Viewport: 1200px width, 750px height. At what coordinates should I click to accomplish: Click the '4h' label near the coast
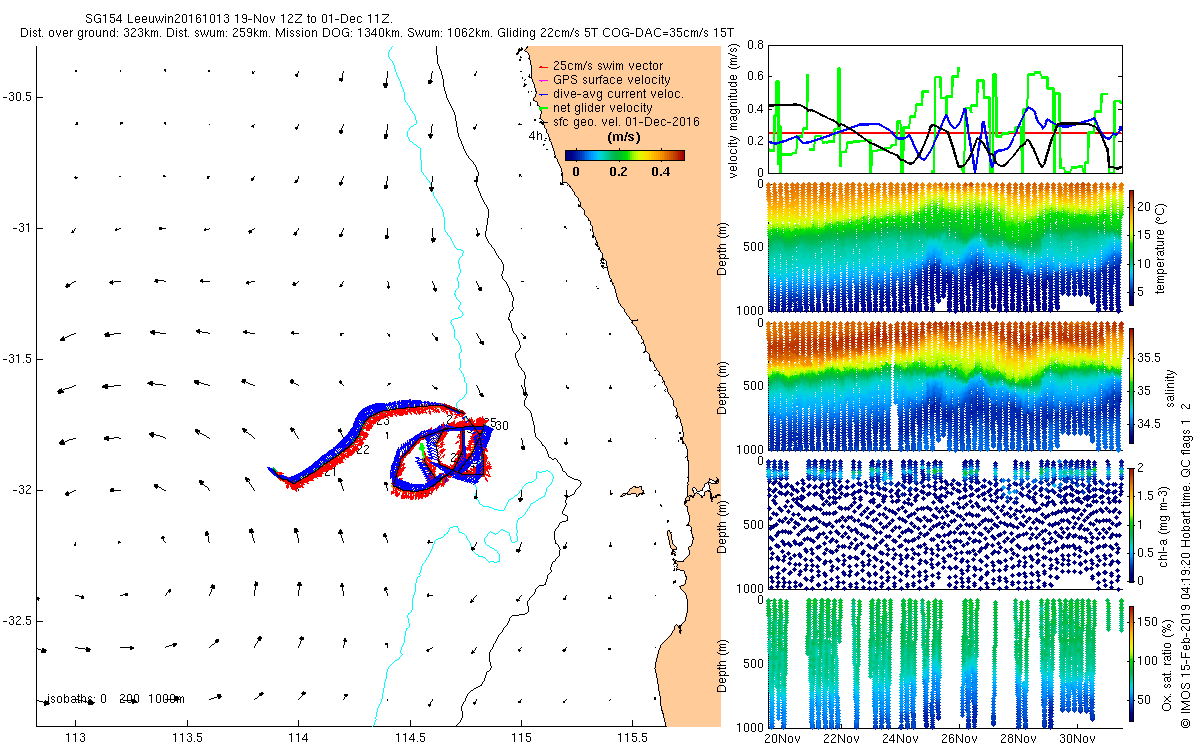(537, 135)
